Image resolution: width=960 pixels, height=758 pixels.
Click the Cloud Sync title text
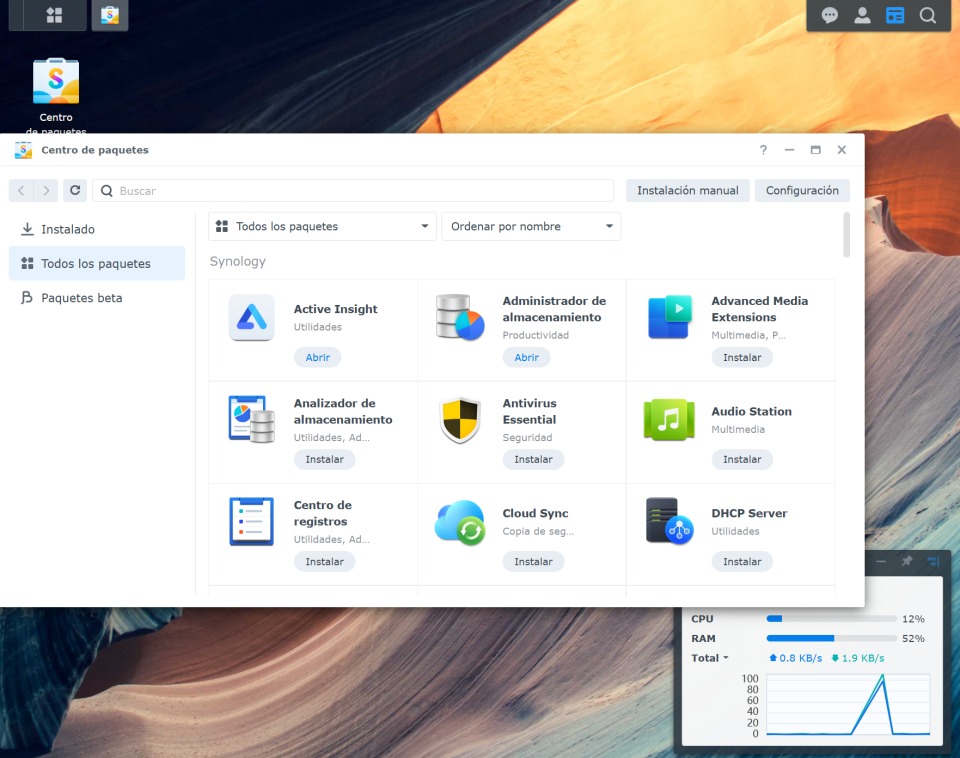535,513
